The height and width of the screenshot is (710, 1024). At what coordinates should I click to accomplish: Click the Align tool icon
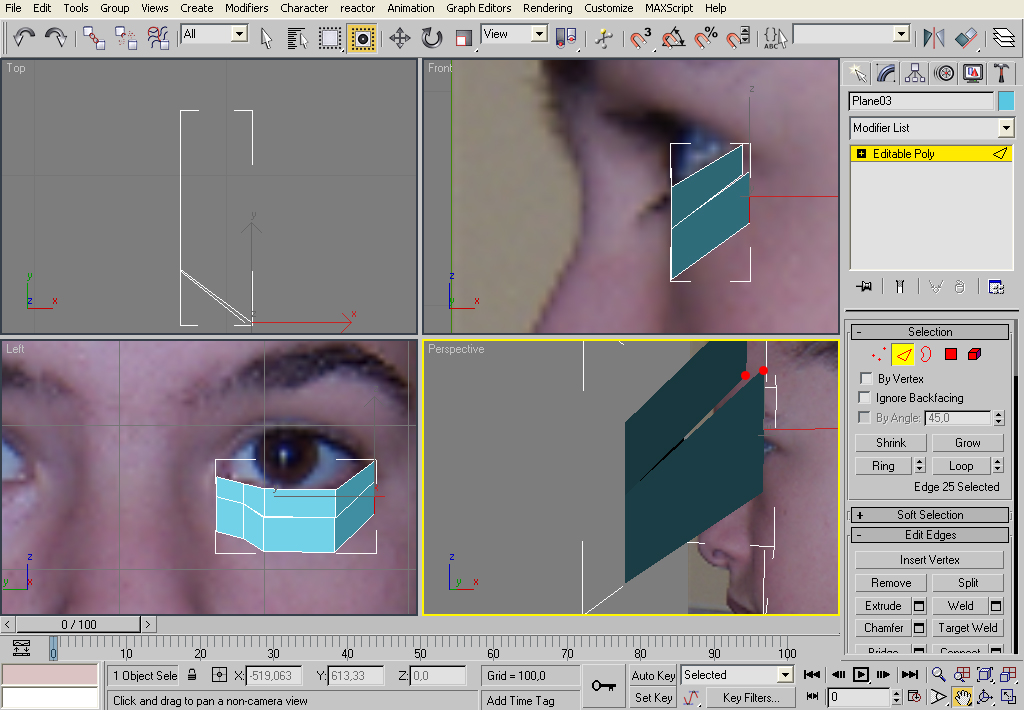pos(966,37)
